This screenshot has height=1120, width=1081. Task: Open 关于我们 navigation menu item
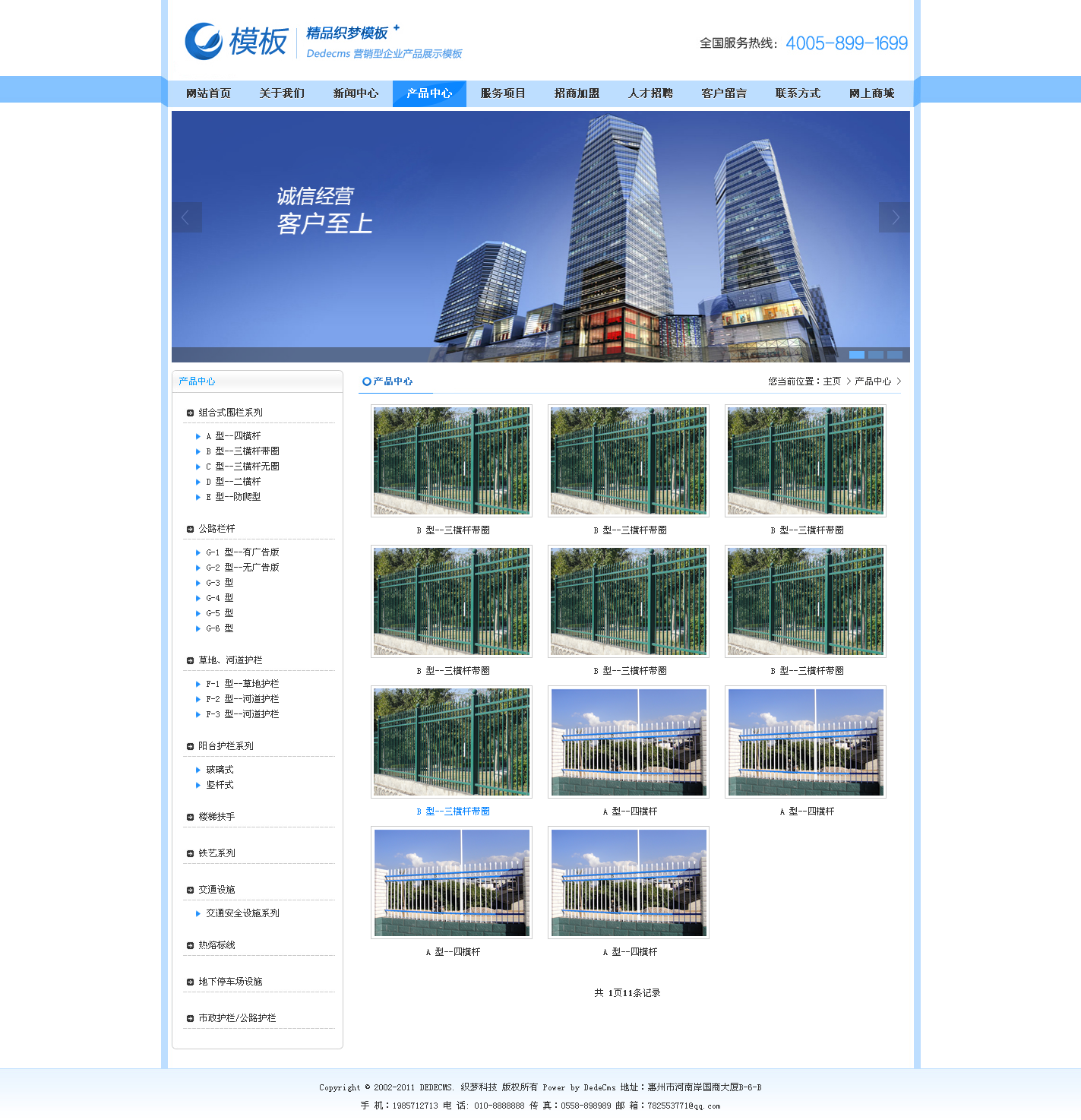pos(282,93)
